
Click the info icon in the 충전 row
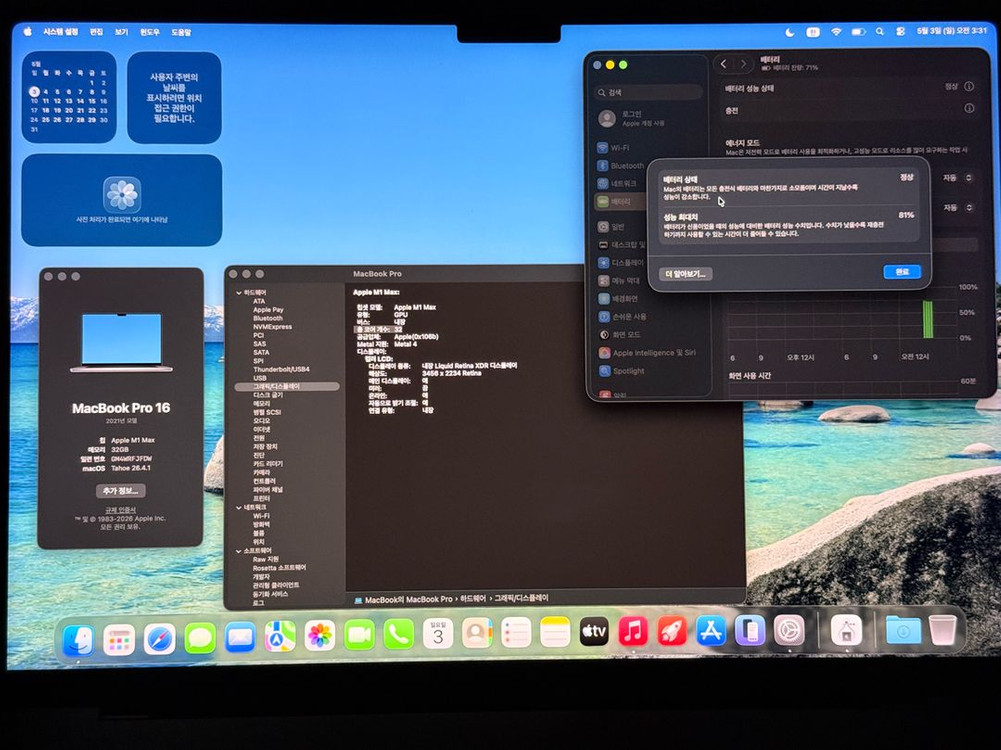969,109
